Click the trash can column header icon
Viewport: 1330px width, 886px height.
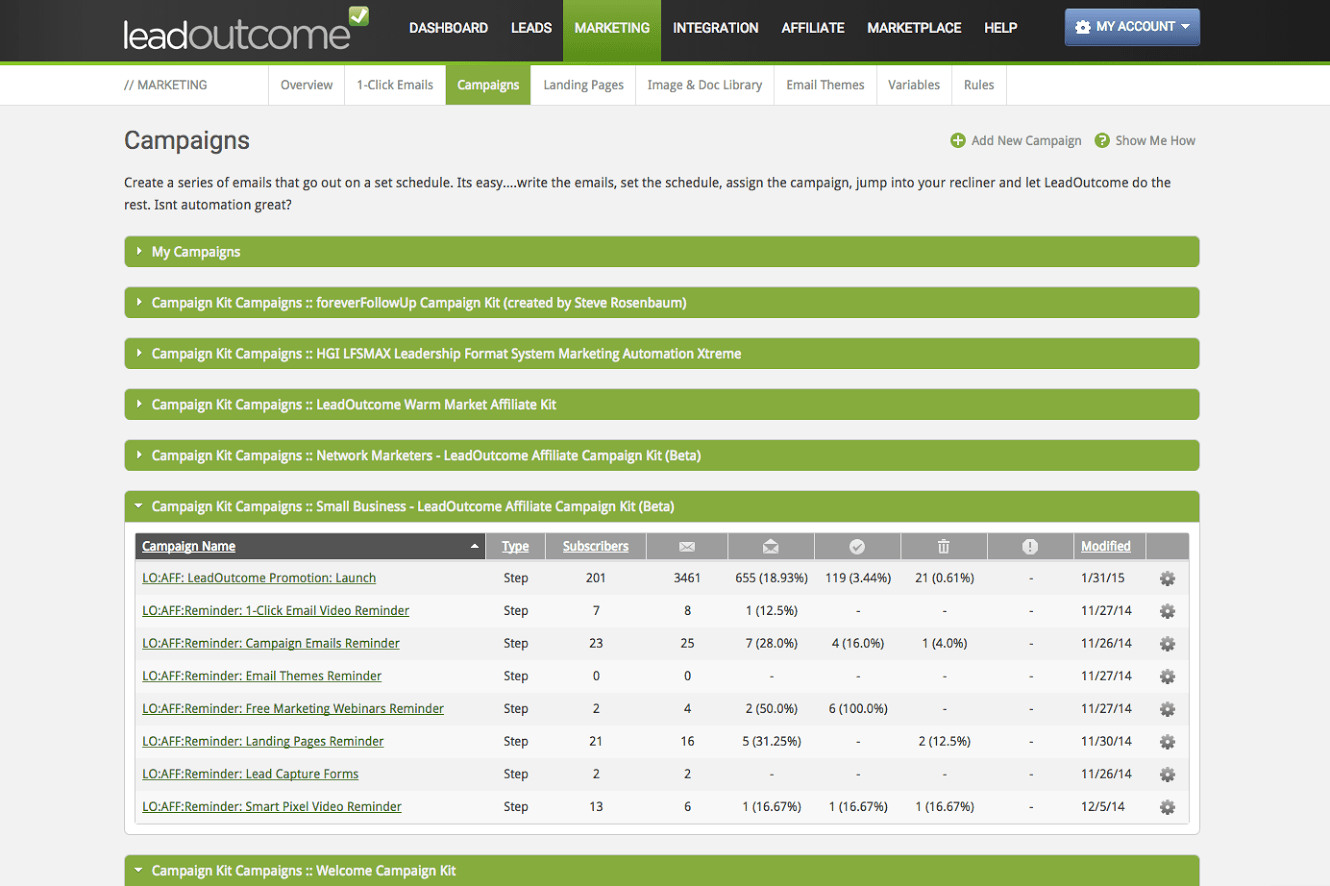point(943,546)
